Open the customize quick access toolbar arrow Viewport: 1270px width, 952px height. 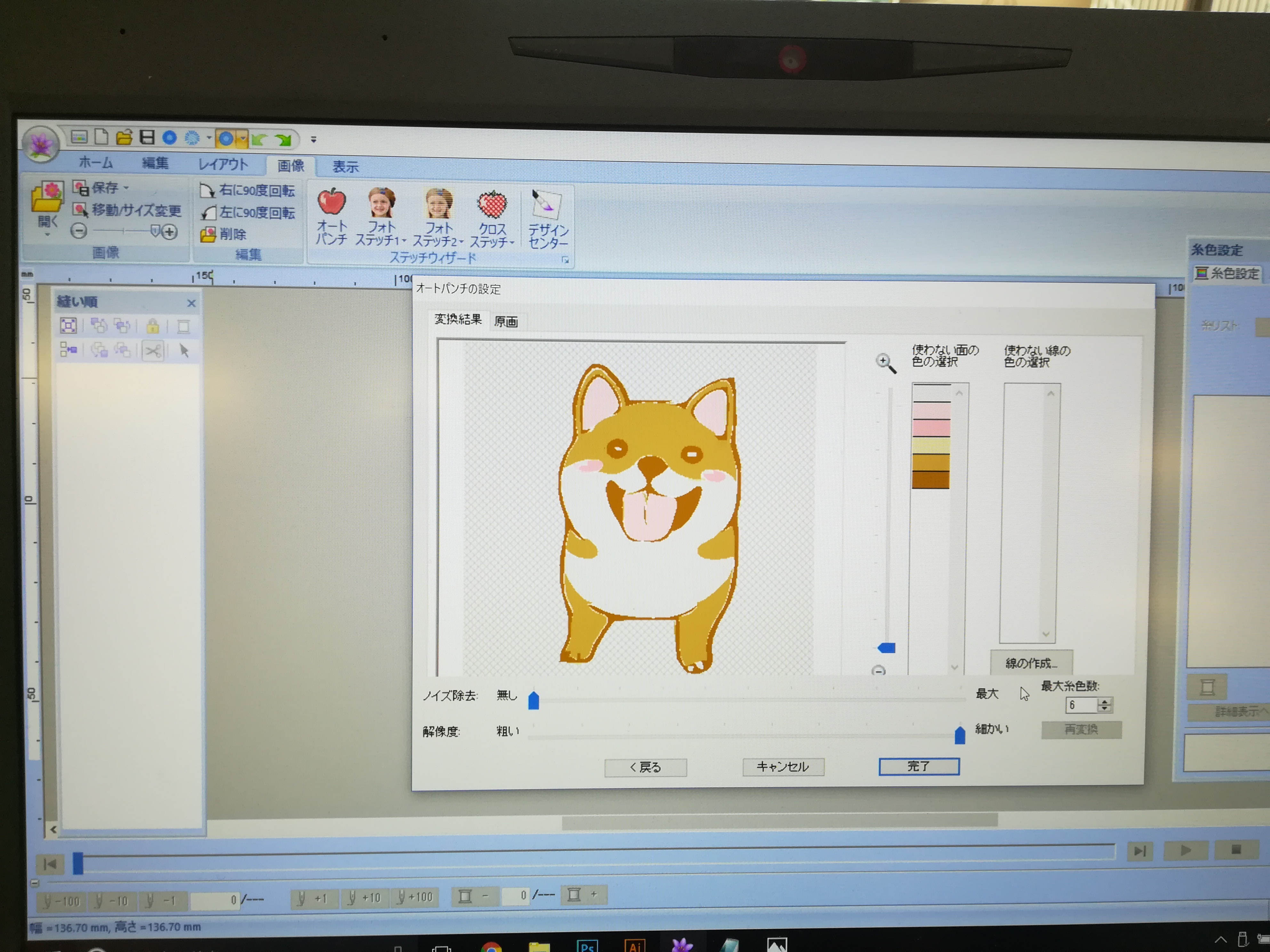point(313,139)
